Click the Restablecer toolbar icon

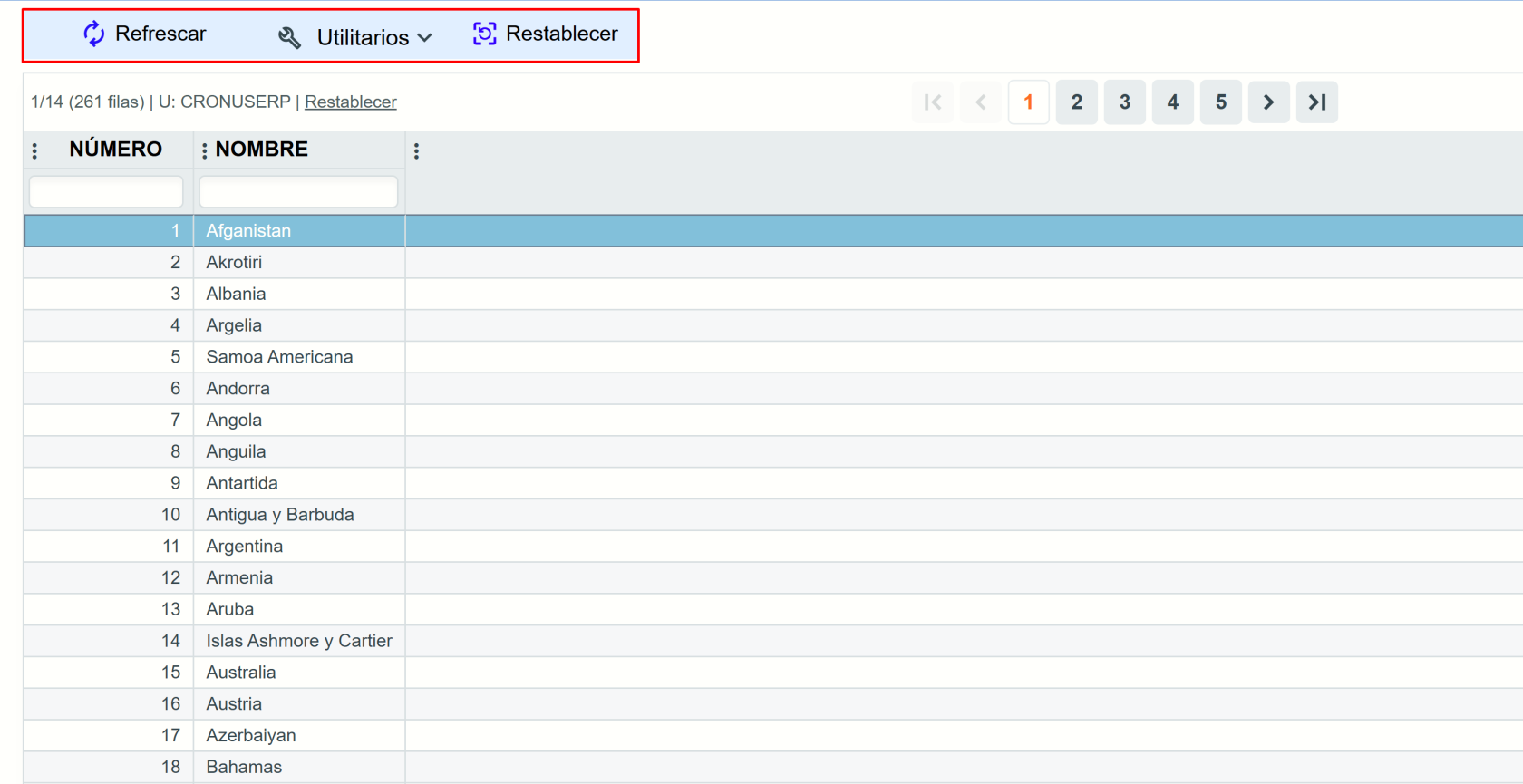coord(485,34)
